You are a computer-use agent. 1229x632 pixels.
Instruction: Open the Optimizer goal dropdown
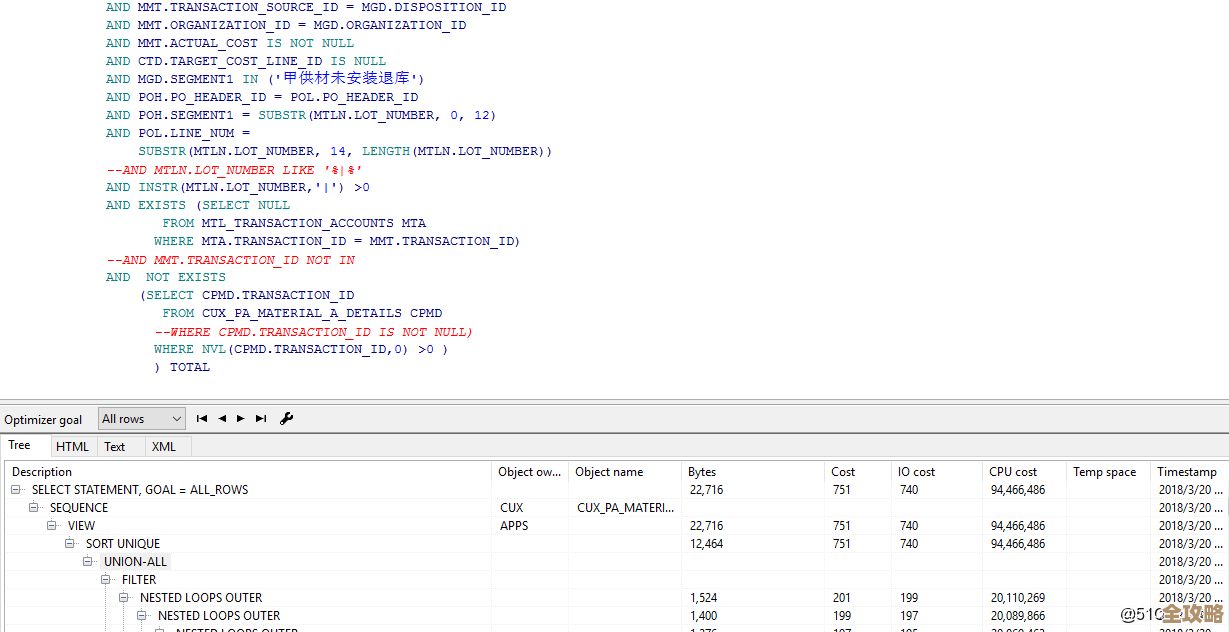[142, 419]
